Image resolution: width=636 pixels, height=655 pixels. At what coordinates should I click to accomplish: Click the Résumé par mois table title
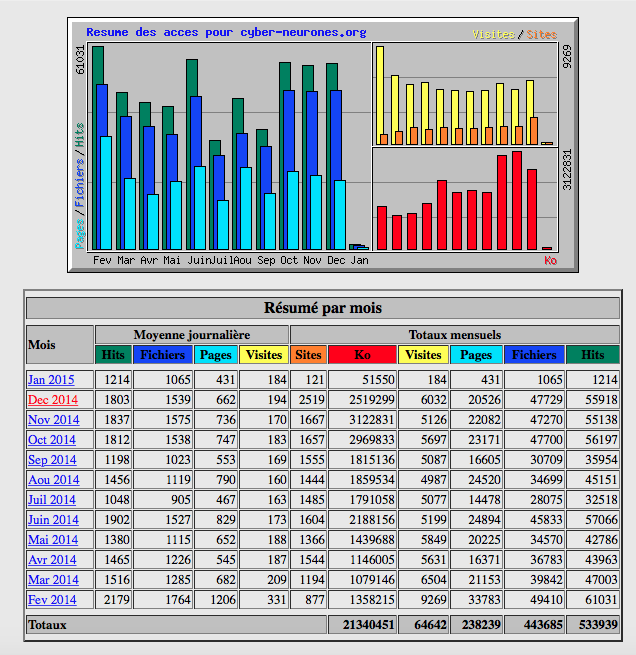pyautogui.click(x=322, y=308)
